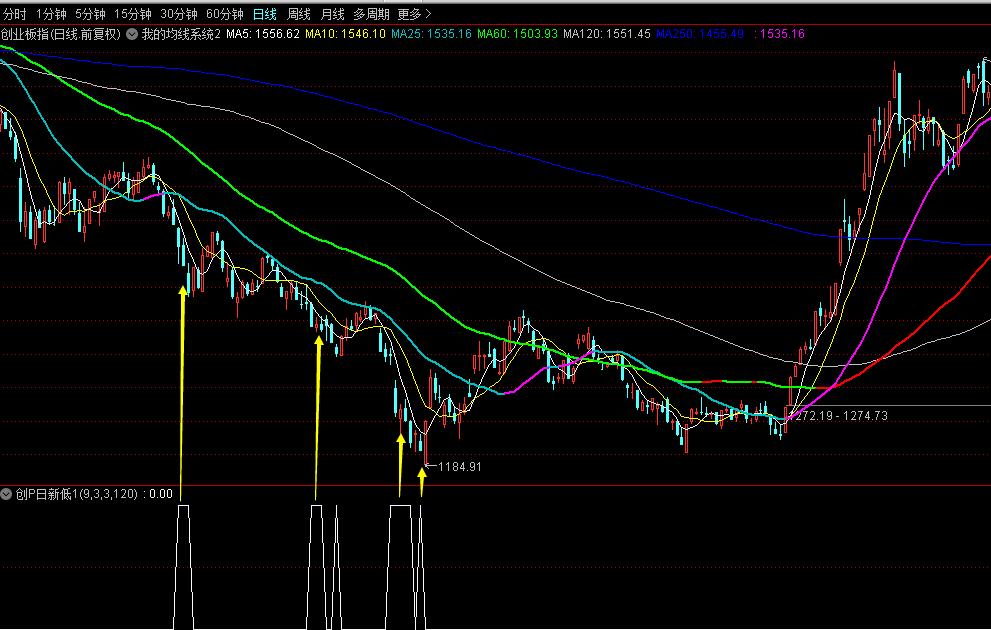
Task: Open the 60分钟 chart period
Action: [x=224, y=14]
